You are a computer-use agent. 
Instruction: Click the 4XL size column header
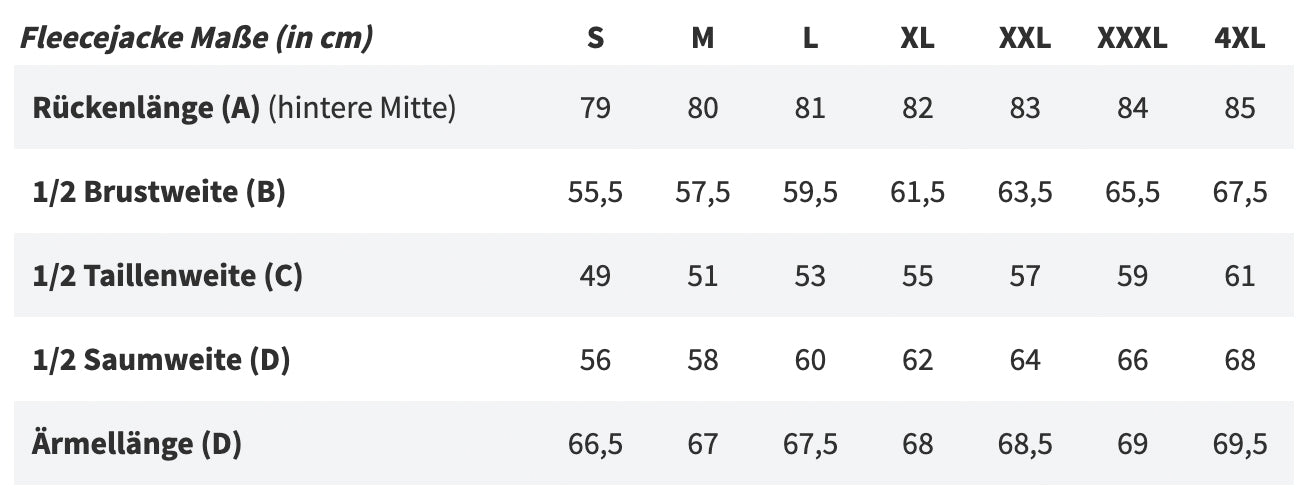[1240, 39]
